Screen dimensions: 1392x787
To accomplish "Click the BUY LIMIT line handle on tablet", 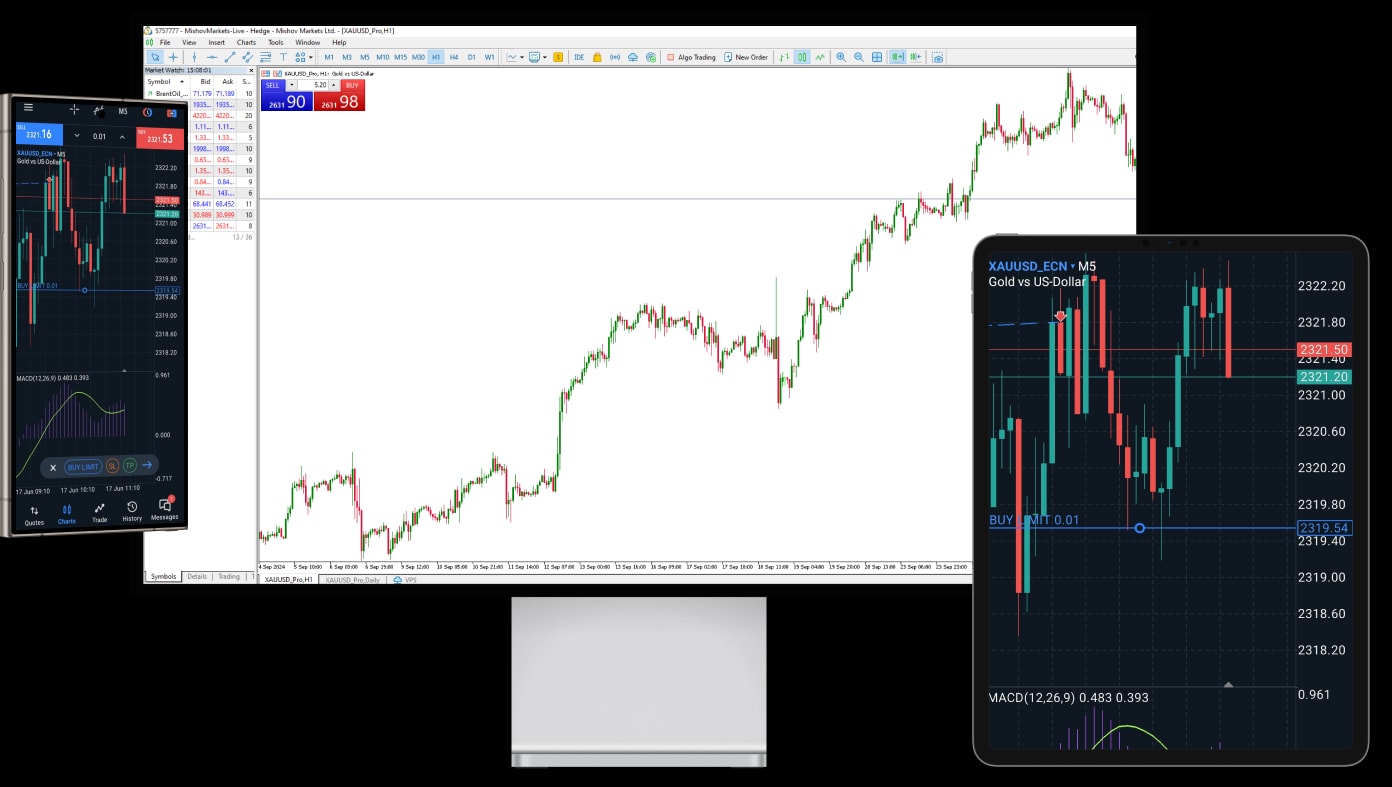I will point(1139,528).
